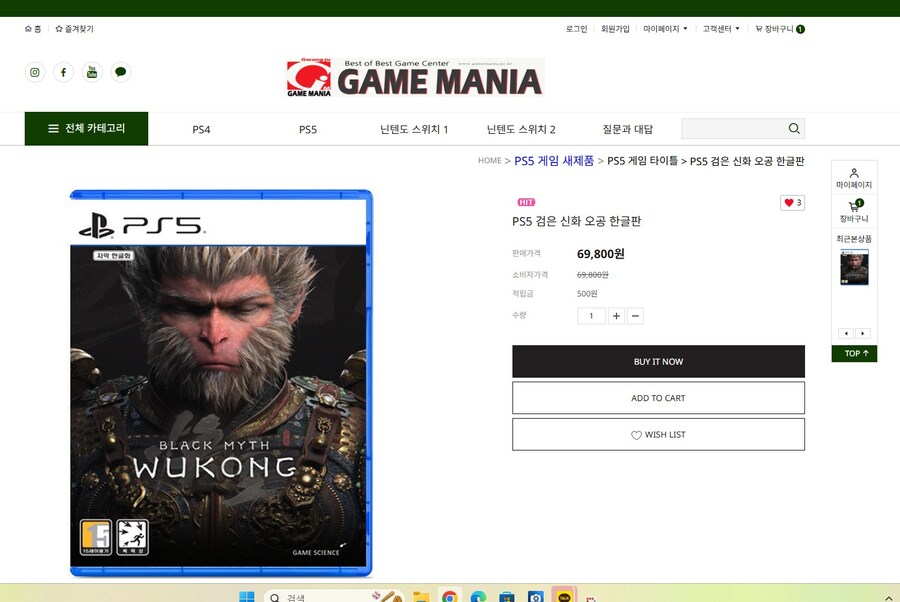Switch to the PS5 navigation tab
The height and width of the screenshot is (602, 900).
tap(307, 128)
